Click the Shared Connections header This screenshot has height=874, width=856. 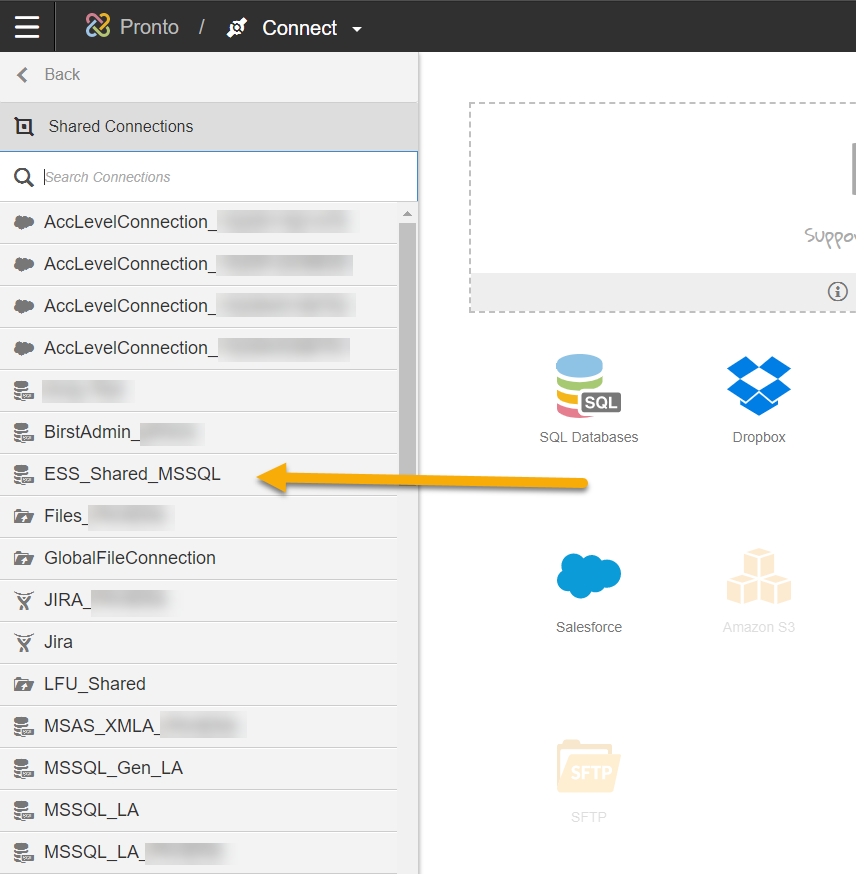120,127
